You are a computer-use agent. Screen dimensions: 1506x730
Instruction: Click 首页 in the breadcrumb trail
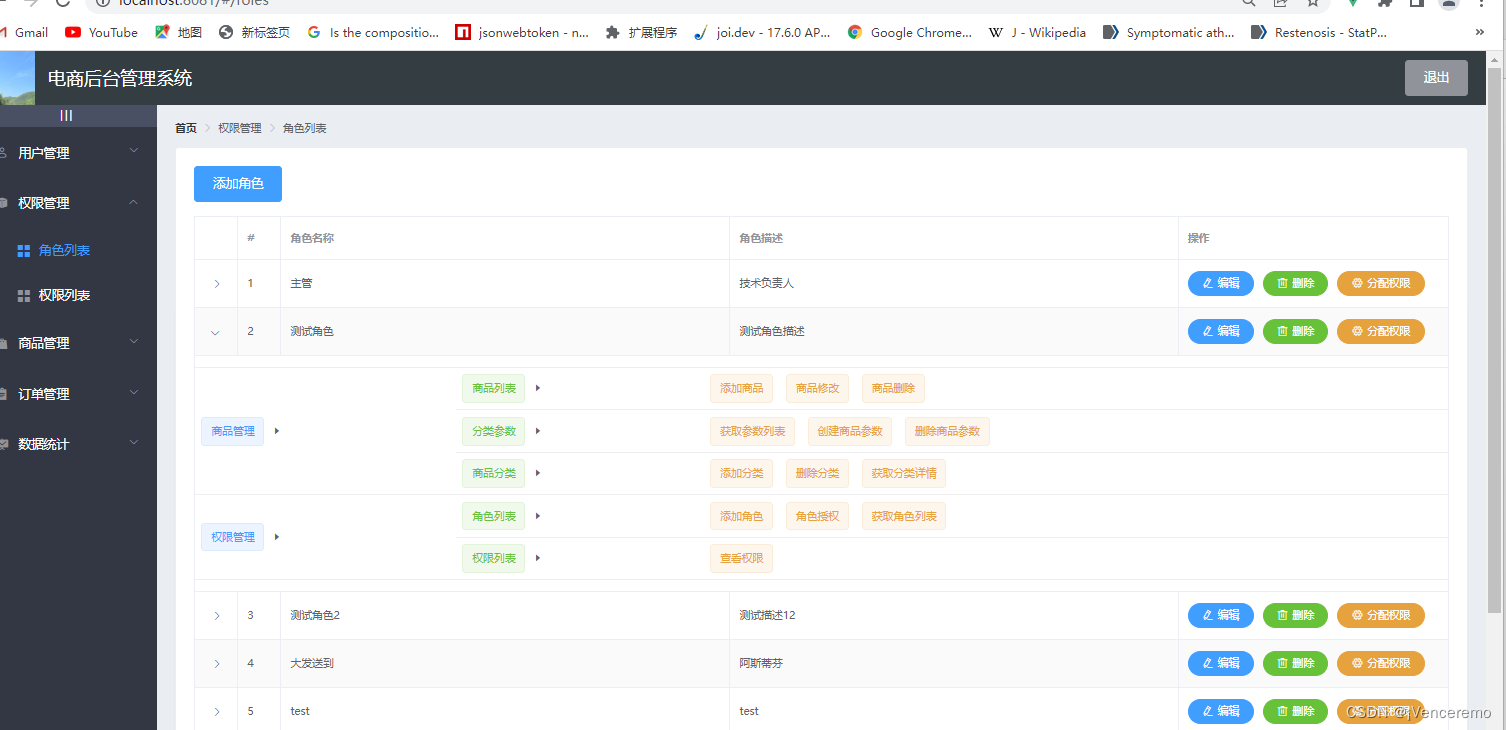click(x=184, y=128)
